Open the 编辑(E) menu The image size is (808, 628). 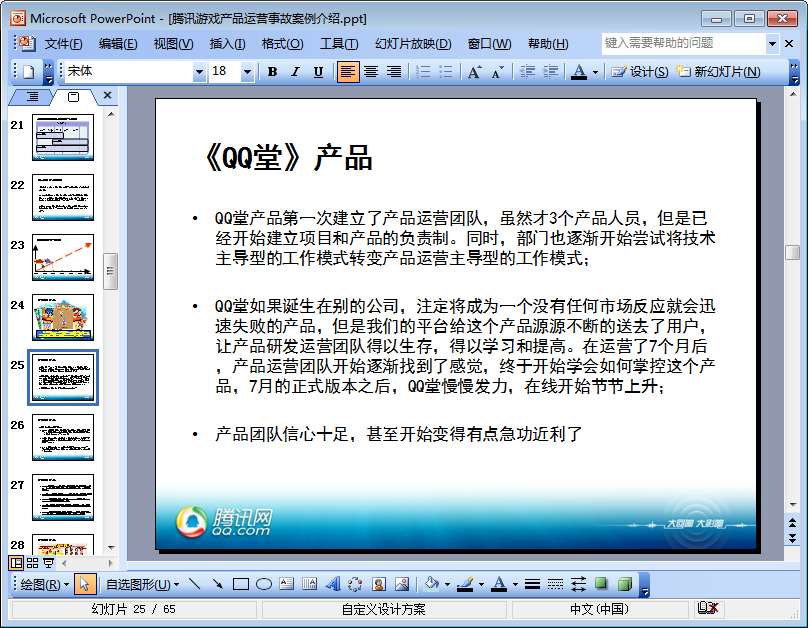pyautogui.click(x=118, y=44)
